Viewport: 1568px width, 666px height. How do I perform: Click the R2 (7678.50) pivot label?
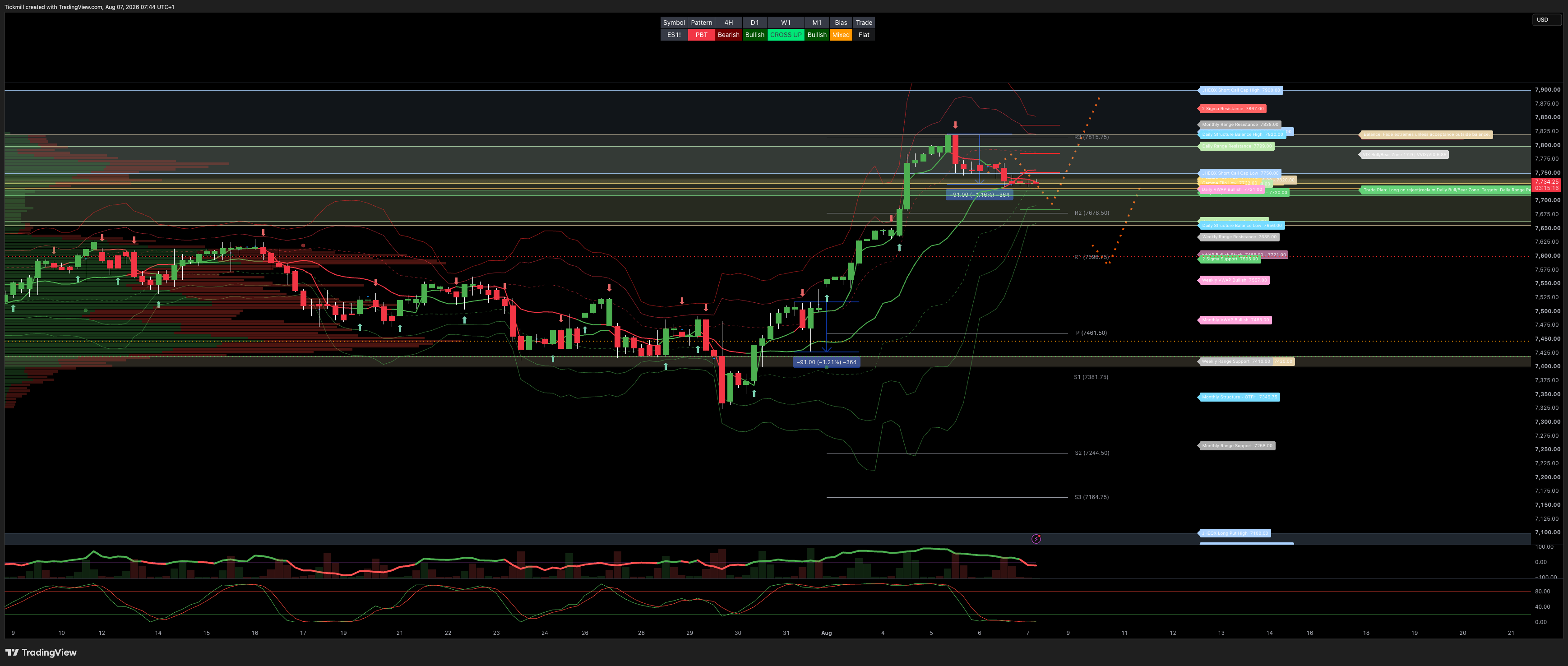point(1092,213)
